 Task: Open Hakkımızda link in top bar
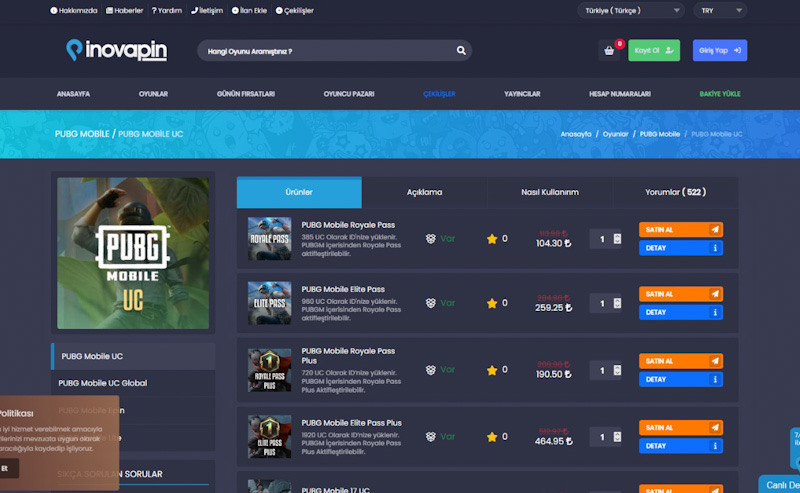pyautogui.click(x=73, y=10)
